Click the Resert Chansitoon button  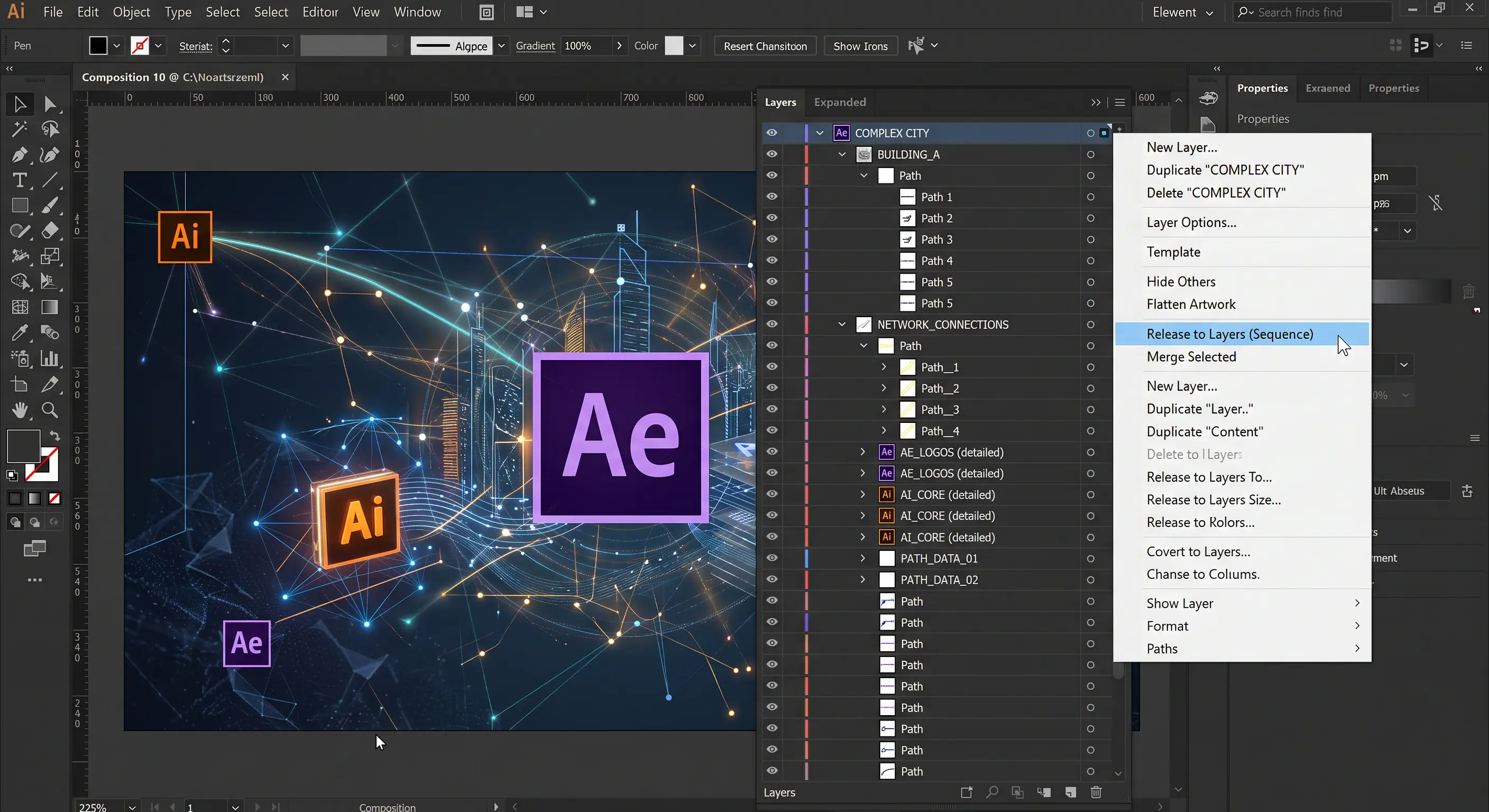point(765,46)
